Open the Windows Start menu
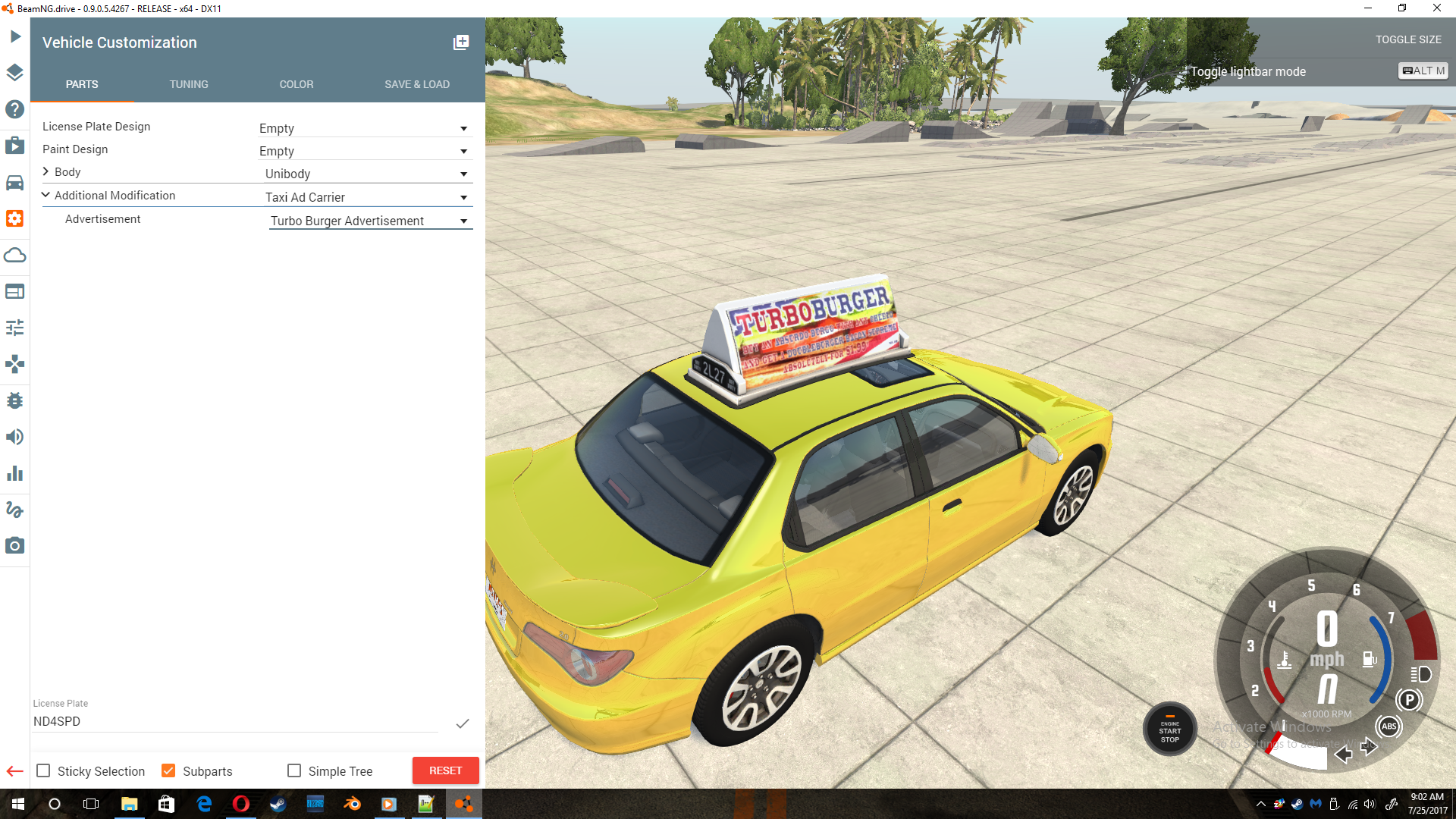 pos(18,804)
